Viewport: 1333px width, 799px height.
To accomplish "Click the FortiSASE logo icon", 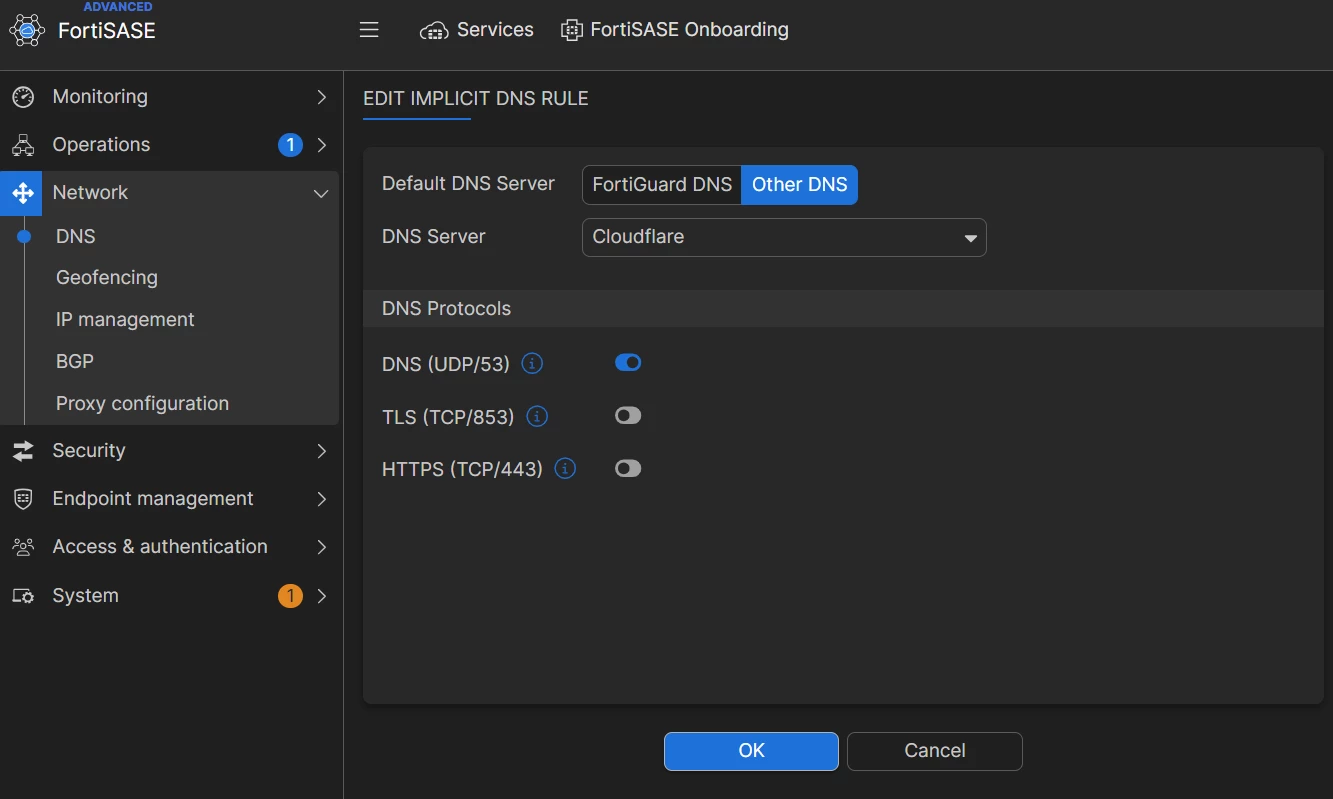I will point(27,30).
